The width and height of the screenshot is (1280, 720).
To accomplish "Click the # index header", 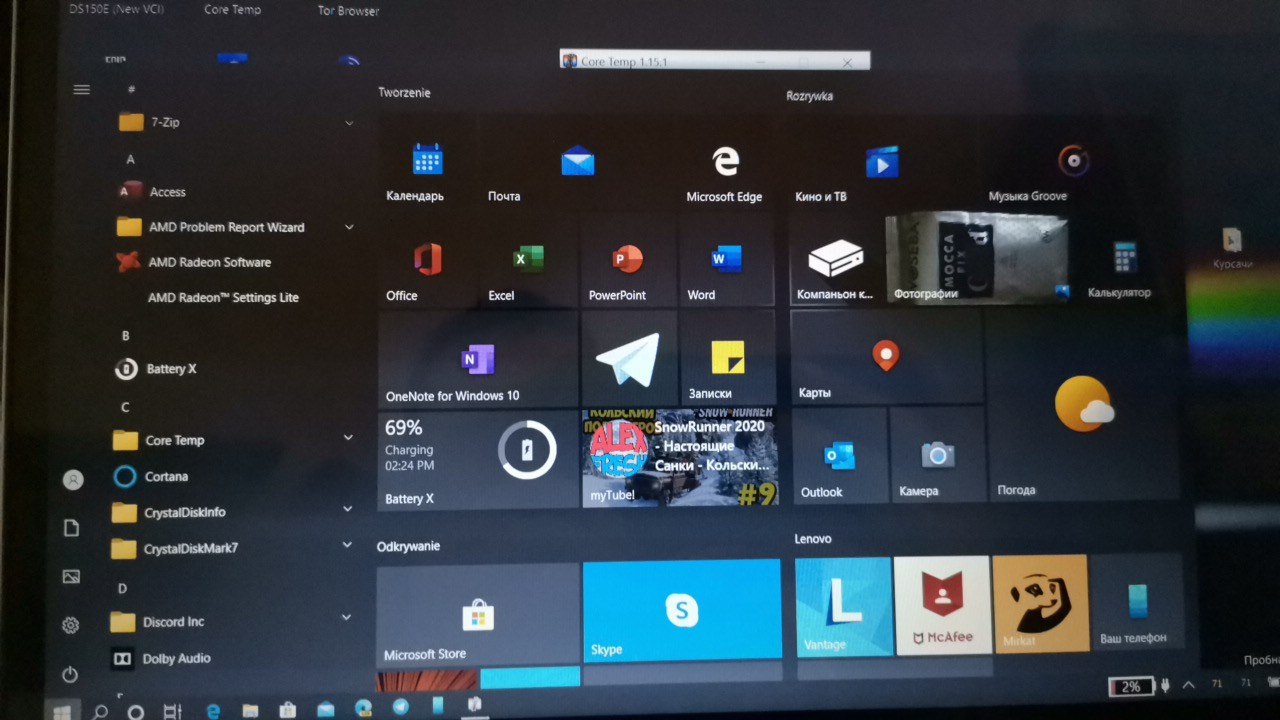I will [131, 89].
